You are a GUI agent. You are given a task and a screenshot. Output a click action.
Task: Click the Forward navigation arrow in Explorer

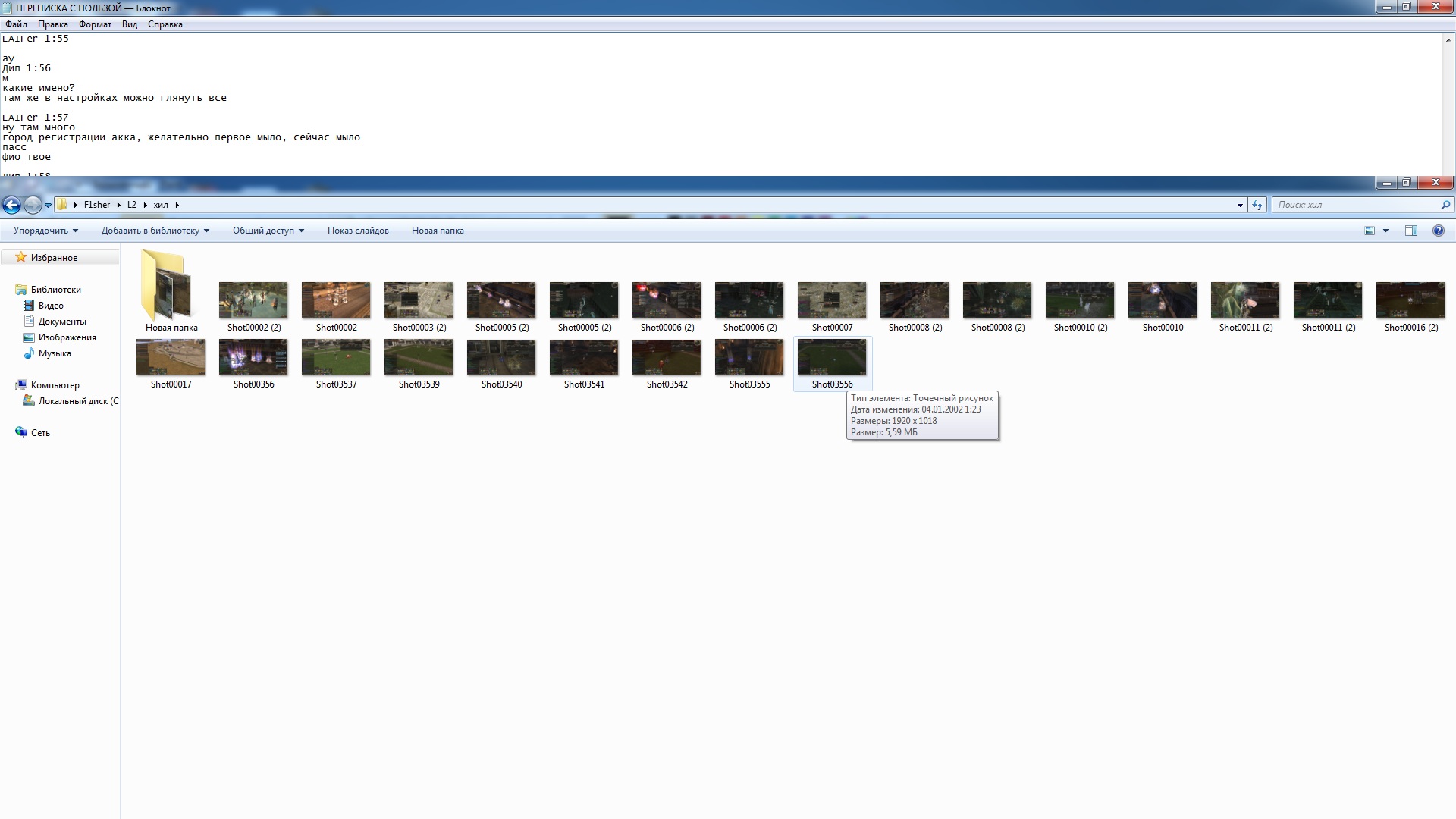click(32, 205)
